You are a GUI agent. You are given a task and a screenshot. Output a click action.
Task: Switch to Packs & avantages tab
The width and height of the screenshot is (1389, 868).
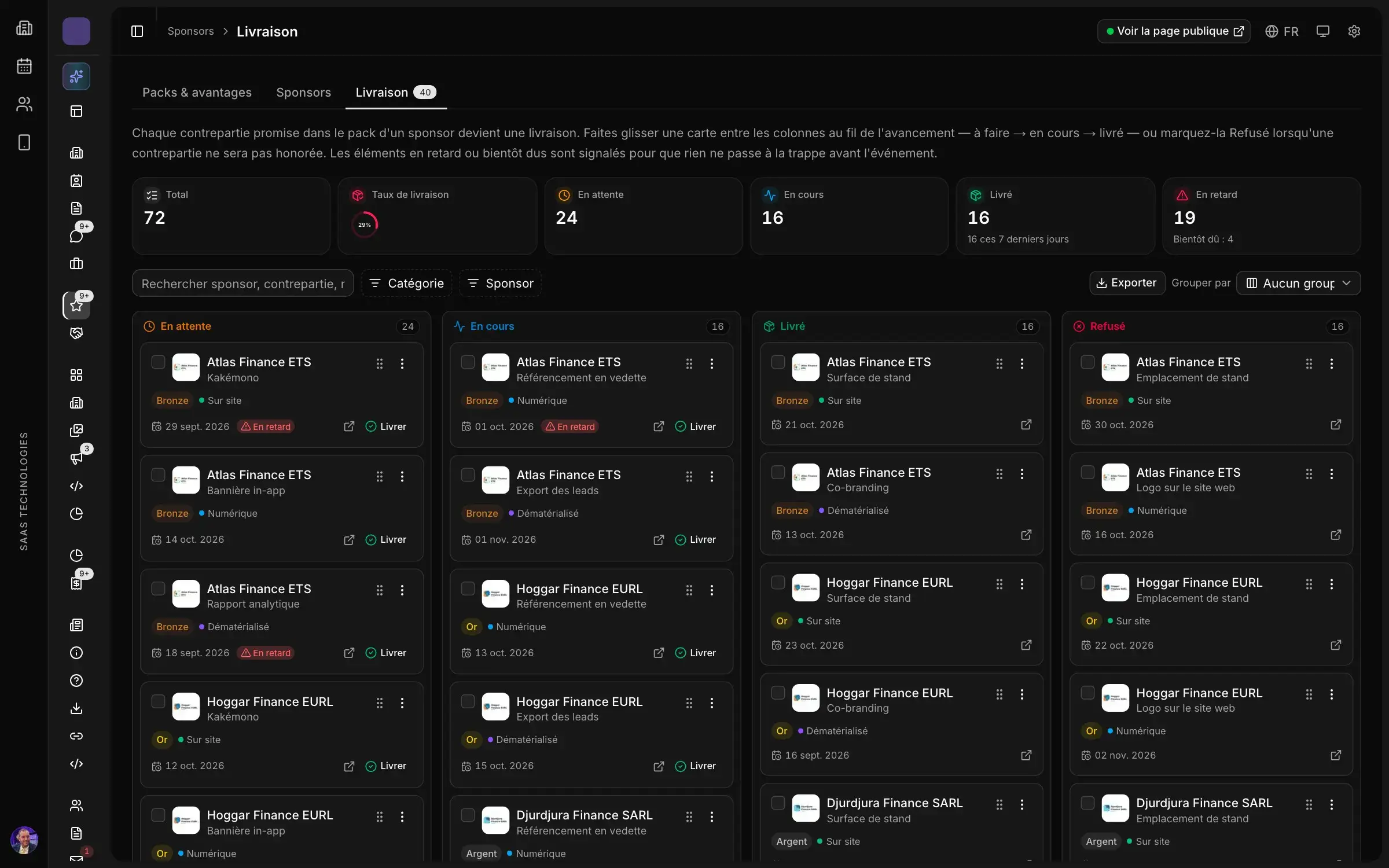click(197, 93)
